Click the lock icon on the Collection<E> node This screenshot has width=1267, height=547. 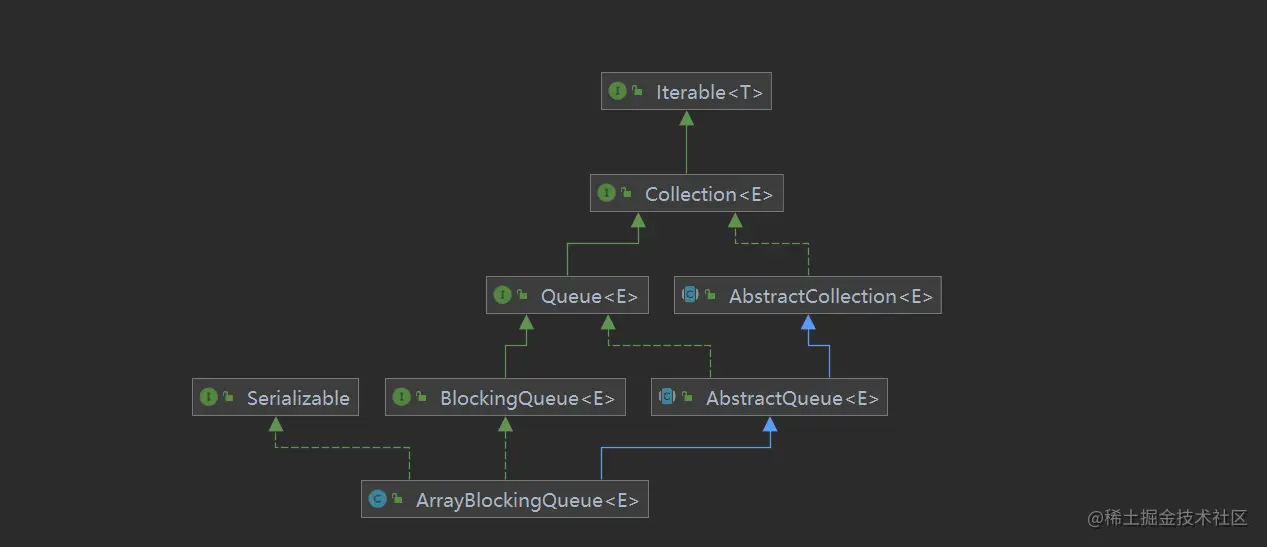point(626,194)
